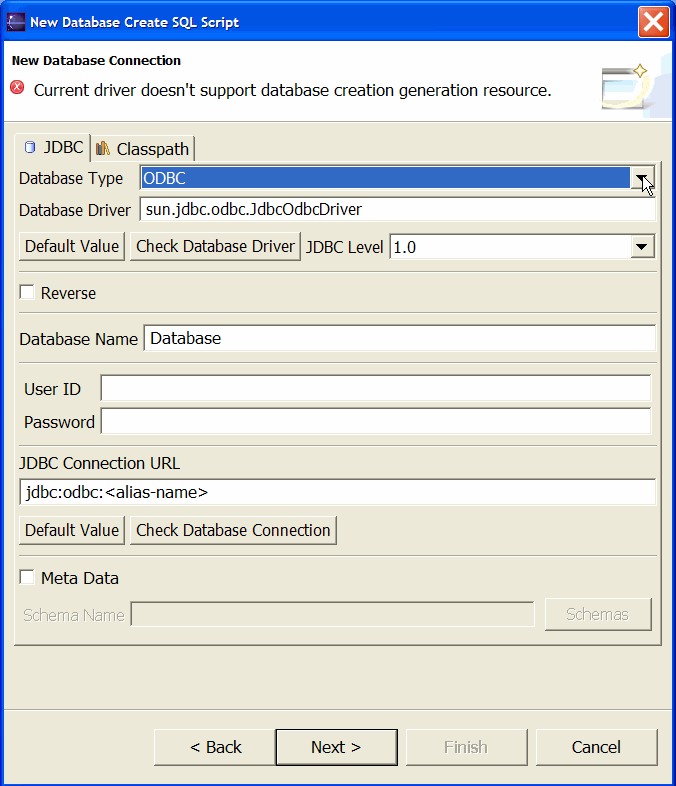The height and width of the screenshot is (786, 676).
Task: Click the Next > button
Action: click(336, 747)
